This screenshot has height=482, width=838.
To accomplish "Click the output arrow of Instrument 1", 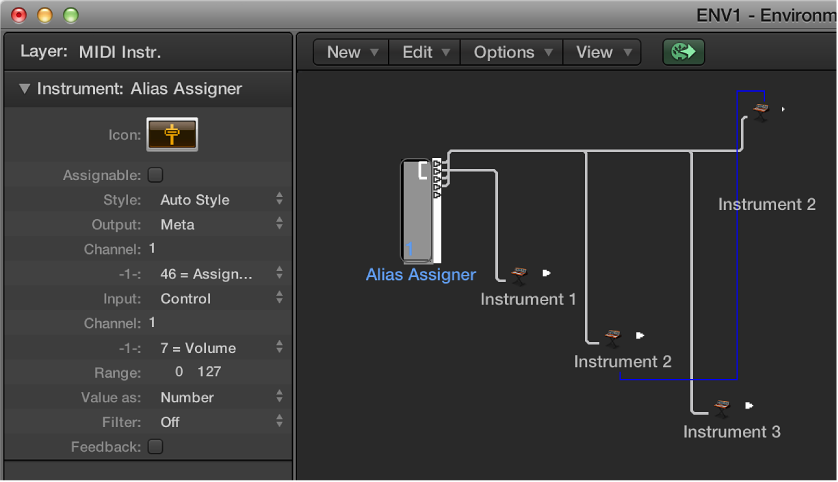I will [x=546, y=273].
